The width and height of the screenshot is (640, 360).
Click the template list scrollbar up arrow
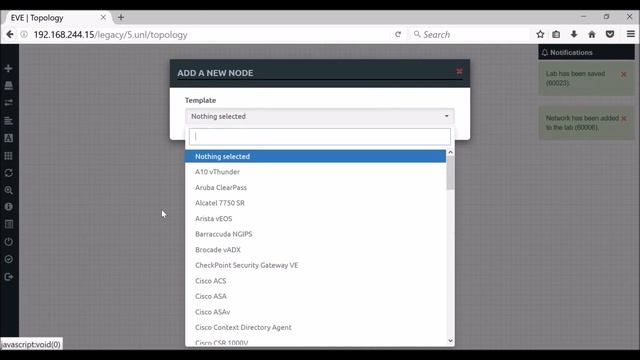coord(450,152)
